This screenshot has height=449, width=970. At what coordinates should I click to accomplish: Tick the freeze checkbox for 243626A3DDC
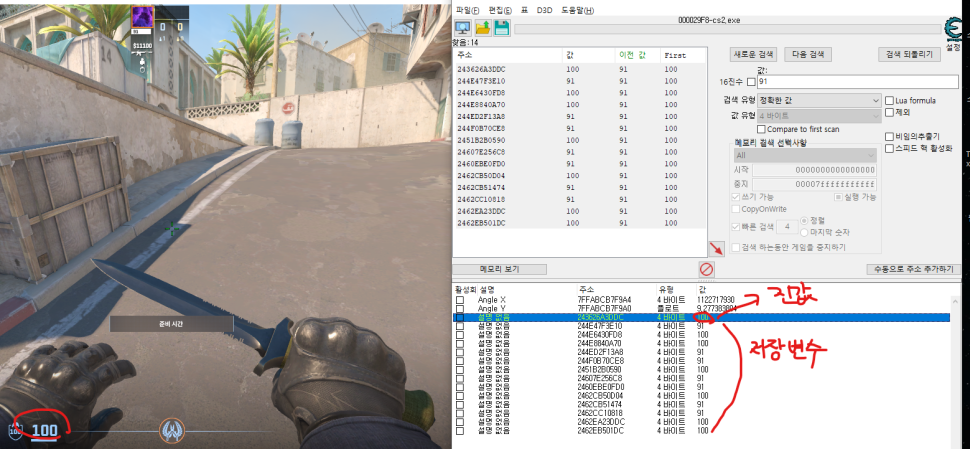click(x=460, y=317)
